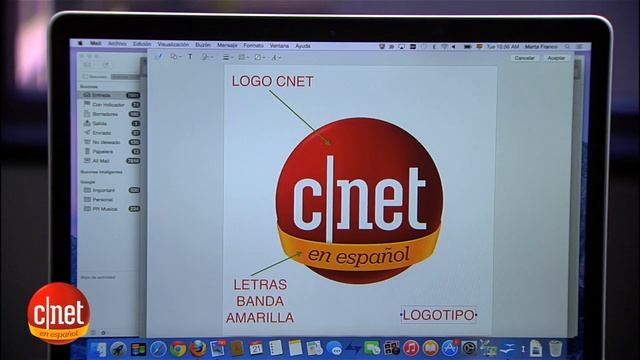Select the Borradores mailbox
640x360 pixels.
tap(110, 114)
